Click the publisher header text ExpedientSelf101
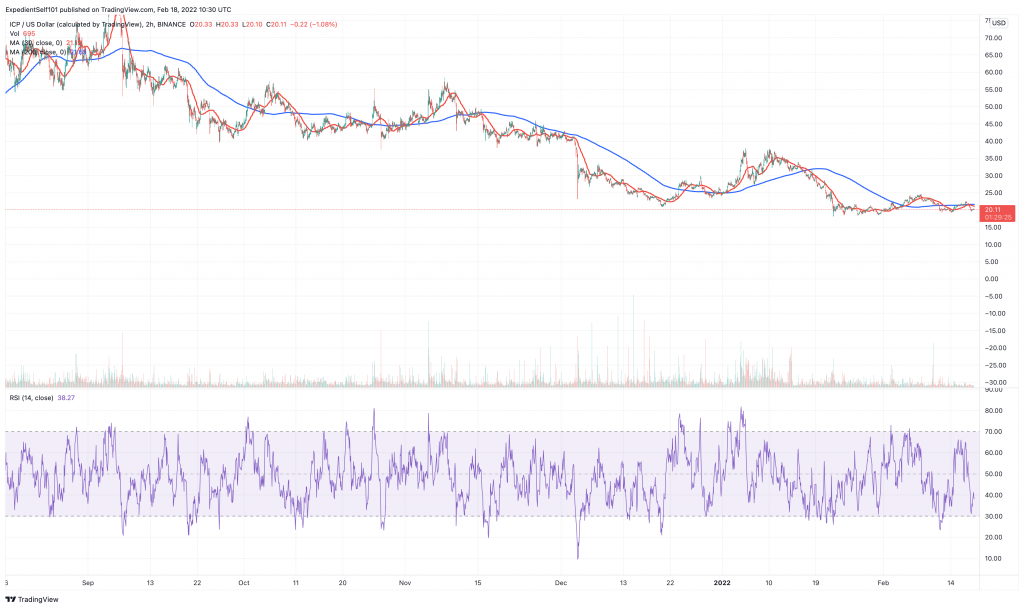The image size is (1024, 609). (33, 10)
